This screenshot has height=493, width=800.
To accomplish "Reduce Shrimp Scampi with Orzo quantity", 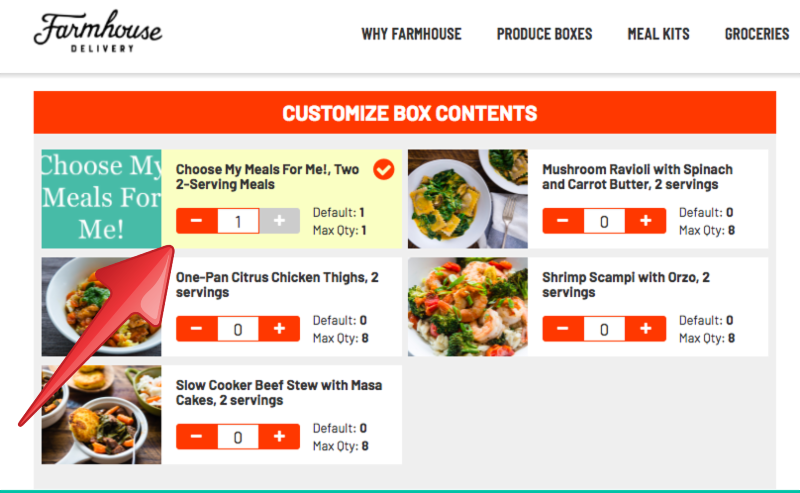I will click(x=563, y=328).
